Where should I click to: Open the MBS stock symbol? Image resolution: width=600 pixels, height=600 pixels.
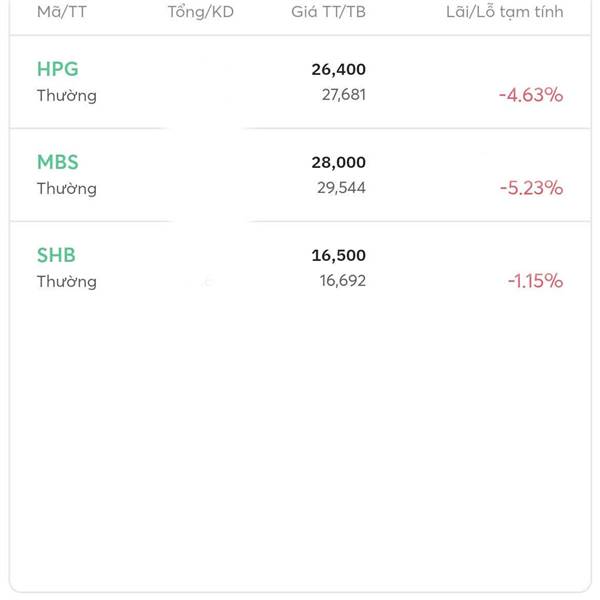pyautogui.click(x=57, y=162)
